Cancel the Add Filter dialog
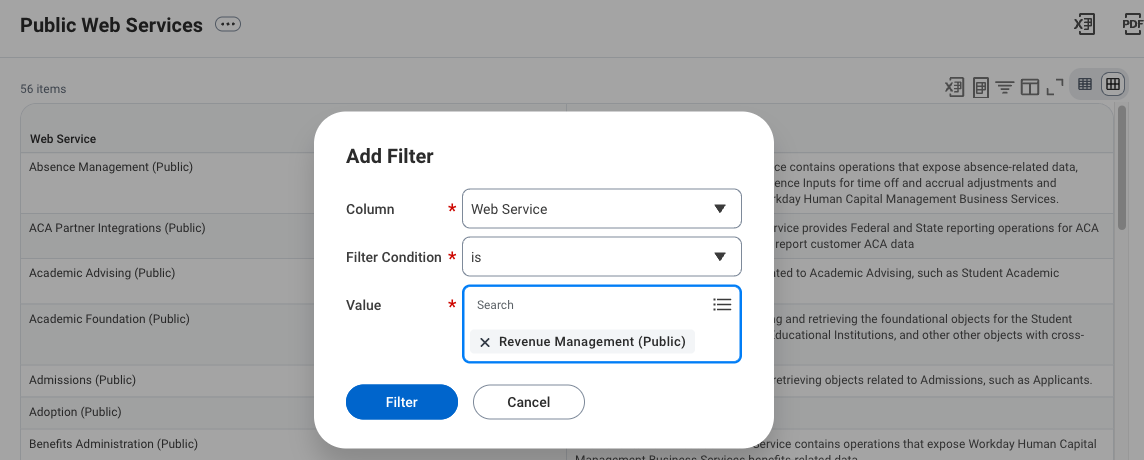Image resolution: width=1144 pixels, height=460 pixels. [x=529, y=402]
